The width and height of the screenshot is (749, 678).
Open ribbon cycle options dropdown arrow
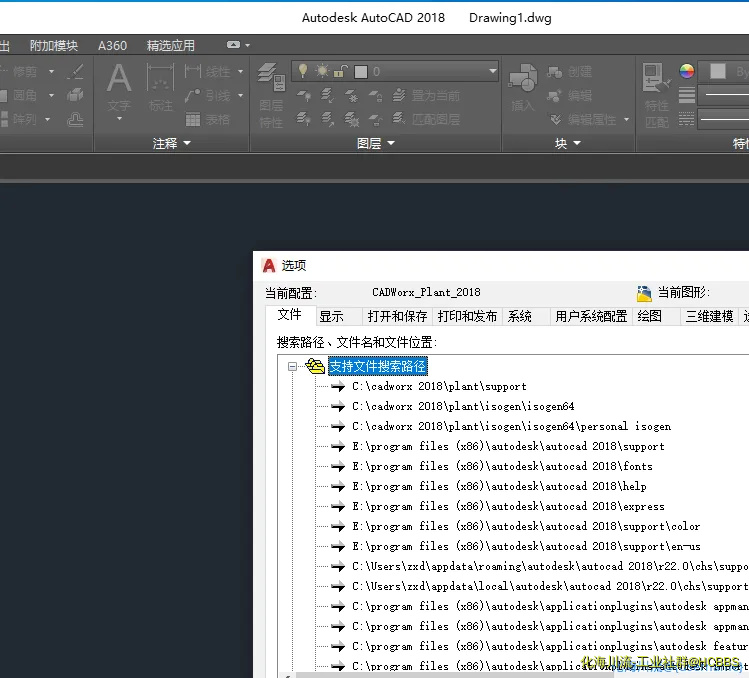coord(247,45)
